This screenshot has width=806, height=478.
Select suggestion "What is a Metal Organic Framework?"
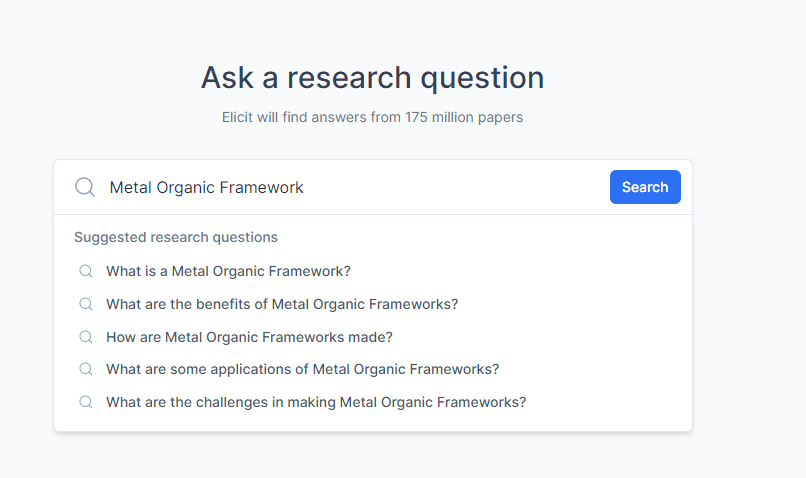(228, 271)
